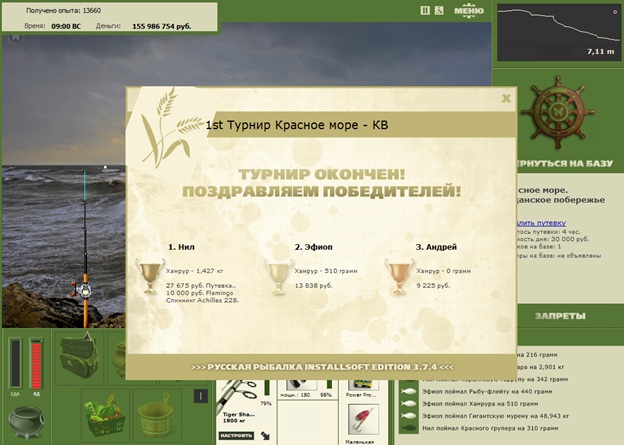Click the Хамрур - 0 грамм result
The height and width of the screenshot is (445, 624).
pyautogui.click(x=443, y=271)
